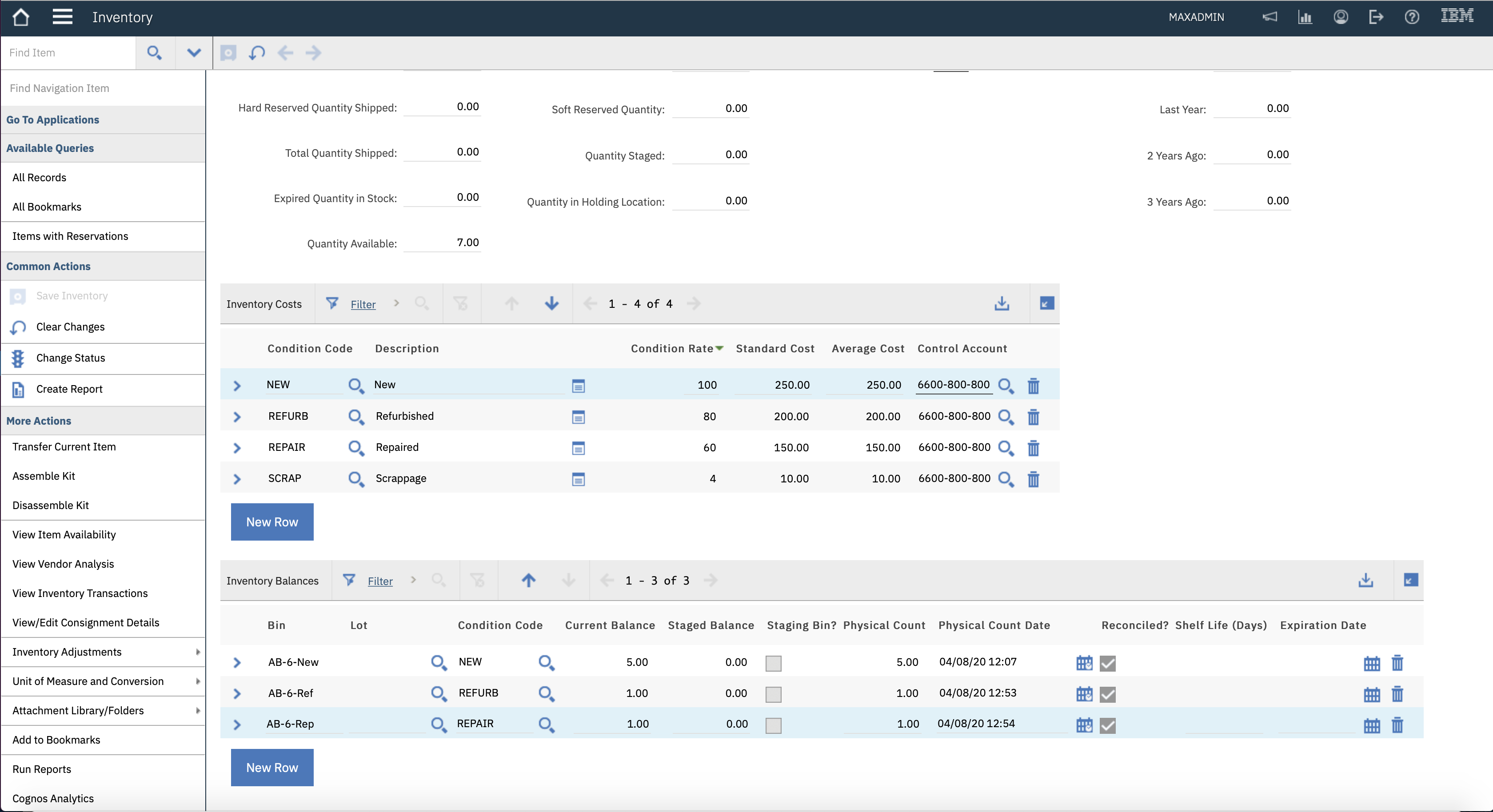Click the Find Navigation Item field
The height and width of the screenshot is (812, 1493).
click(x=103, y=88)
